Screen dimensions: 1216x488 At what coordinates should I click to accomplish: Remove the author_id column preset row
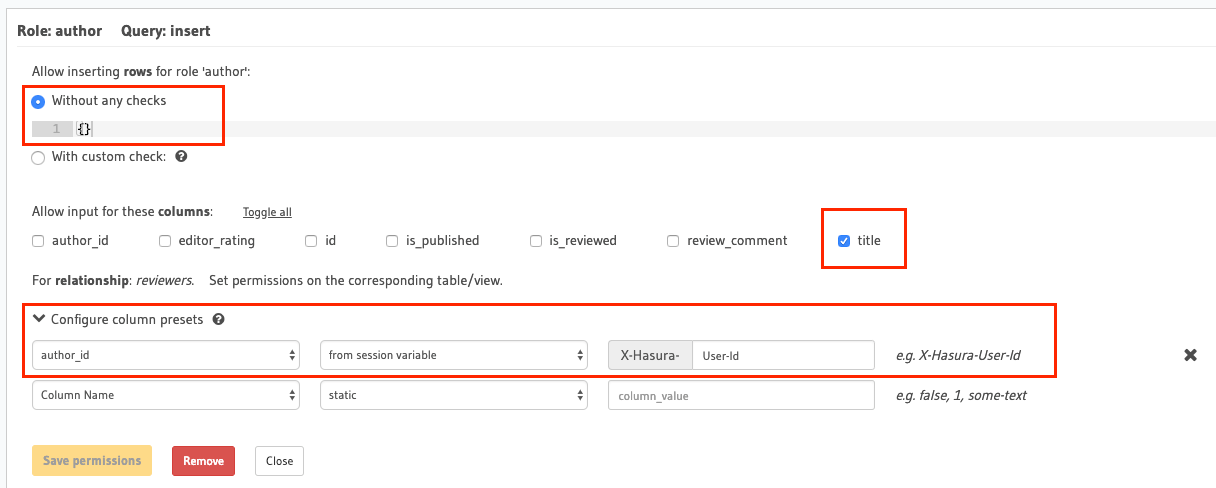click(1190, 355)
